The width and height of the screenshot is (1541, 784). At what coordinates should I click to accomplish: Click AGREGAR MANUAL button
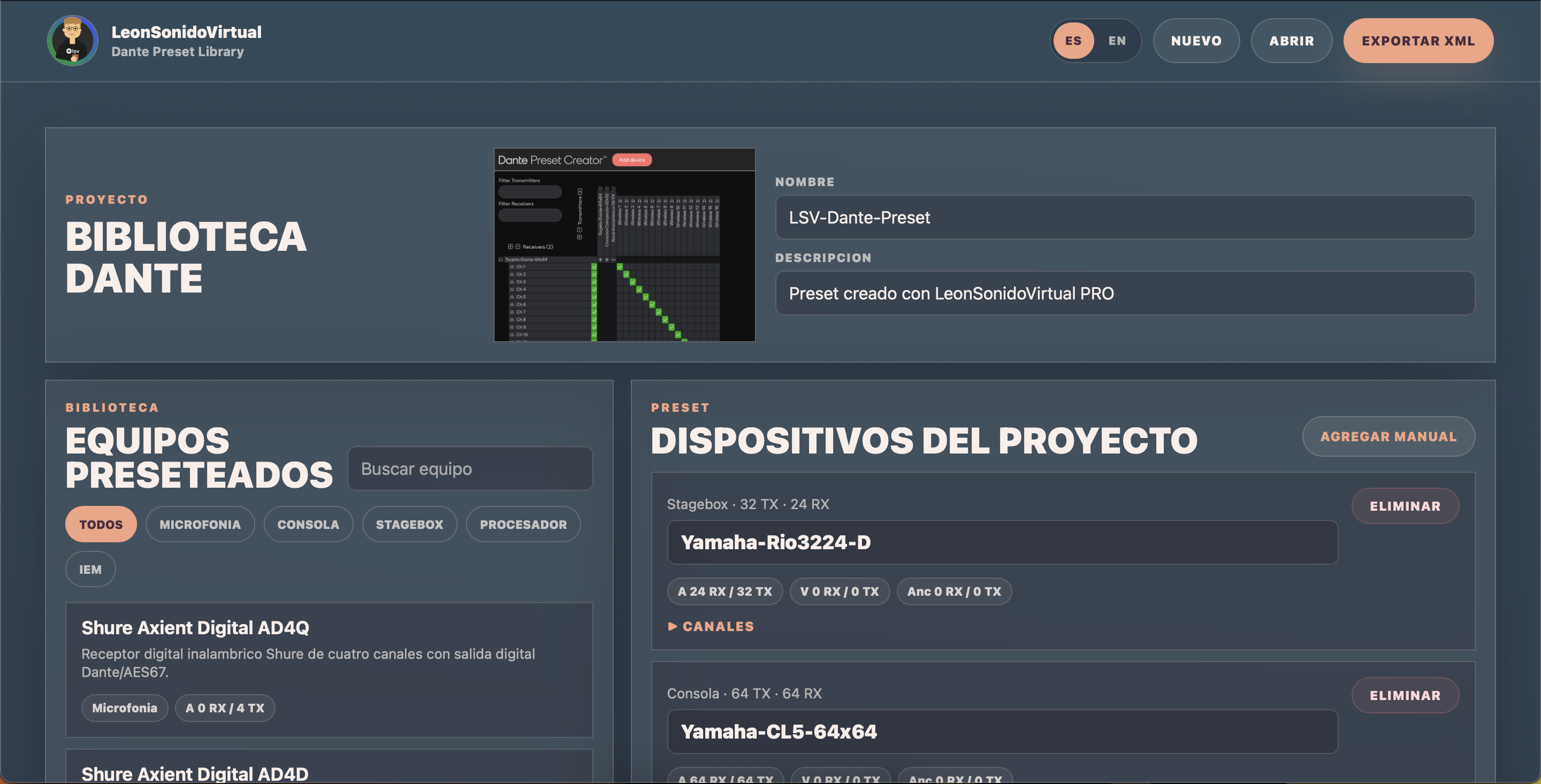click(x=1388, y=436)
